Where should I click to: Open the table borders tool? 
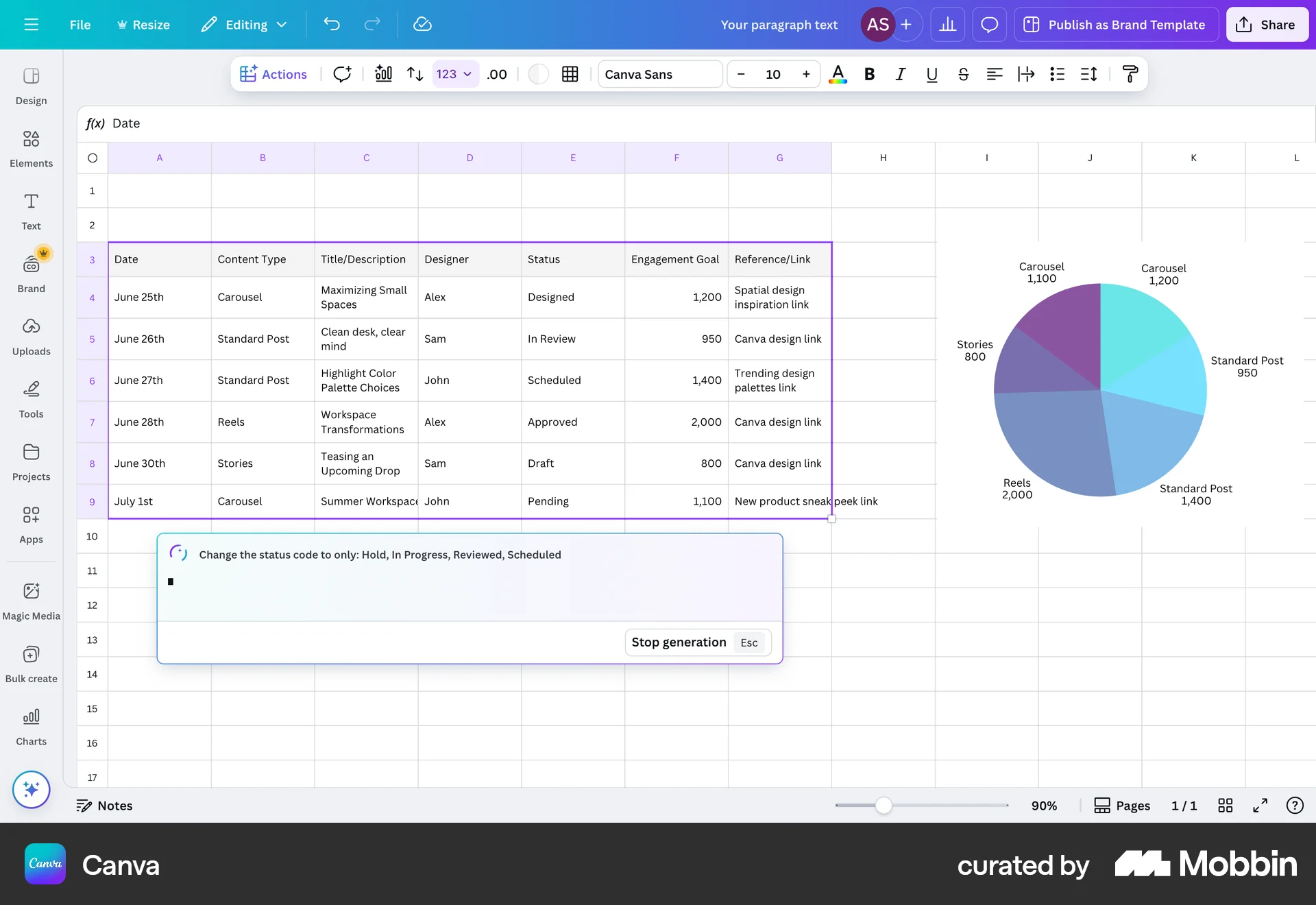coord(570,74)
